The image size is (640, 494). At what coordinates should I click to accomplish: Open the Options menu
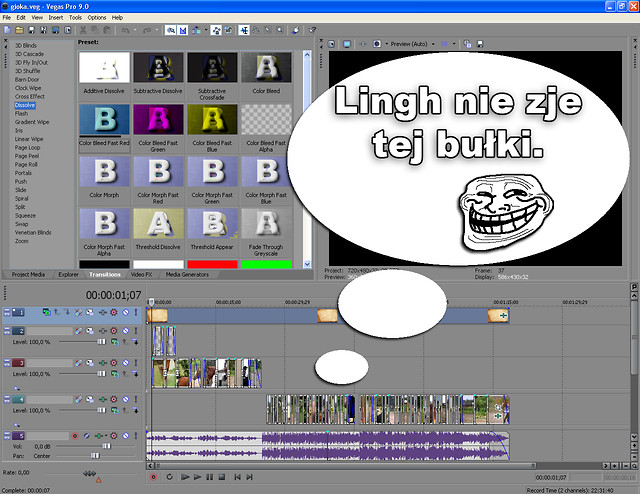point(97,18)
